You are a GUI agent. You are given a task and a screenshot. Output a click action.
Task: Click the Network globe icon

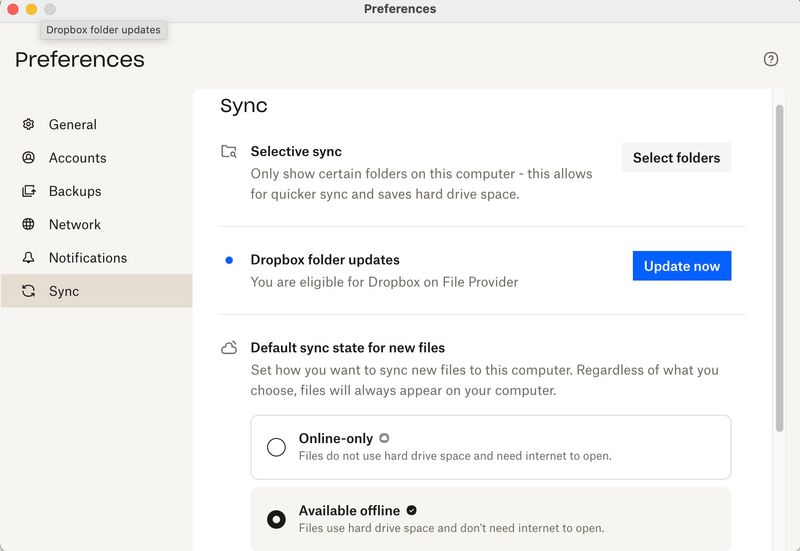[28, 225]
